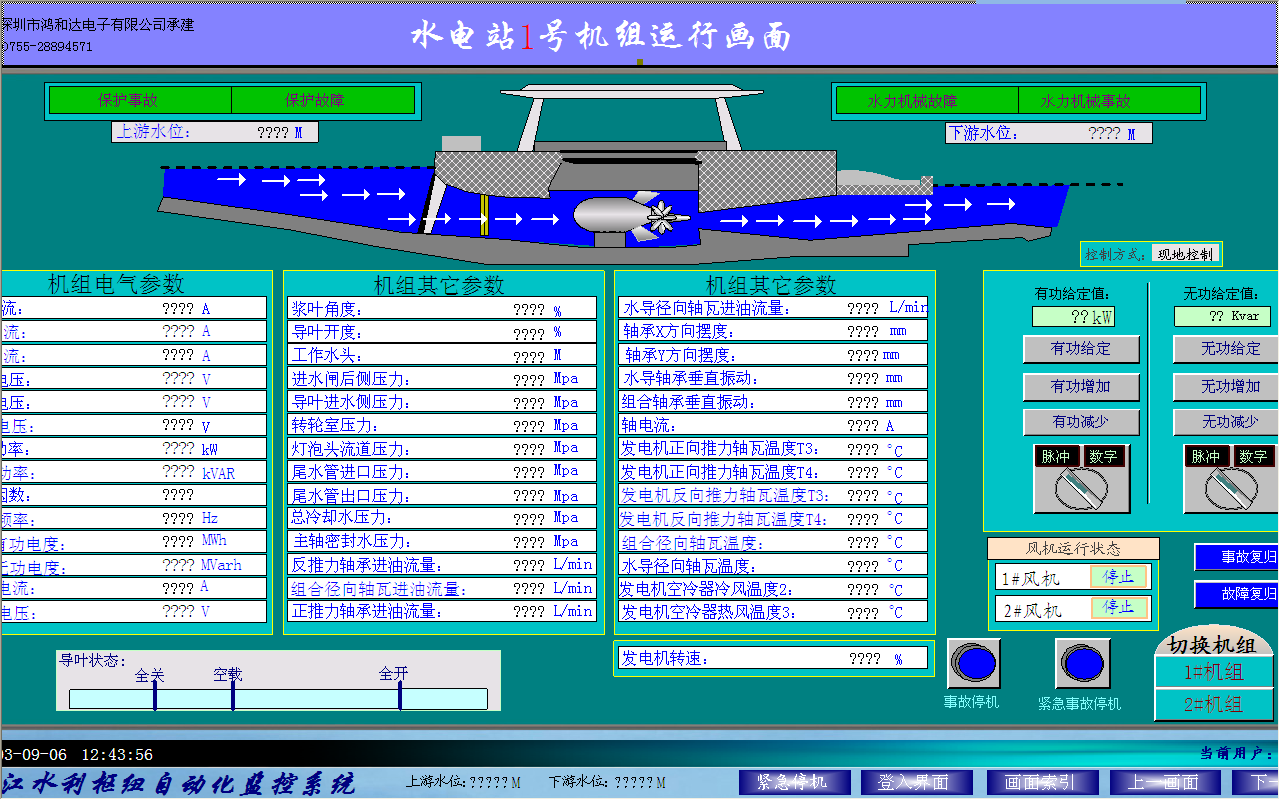Switch to 1#机组 unit
1280x800 pixels.
click(x=1213, y=672)
